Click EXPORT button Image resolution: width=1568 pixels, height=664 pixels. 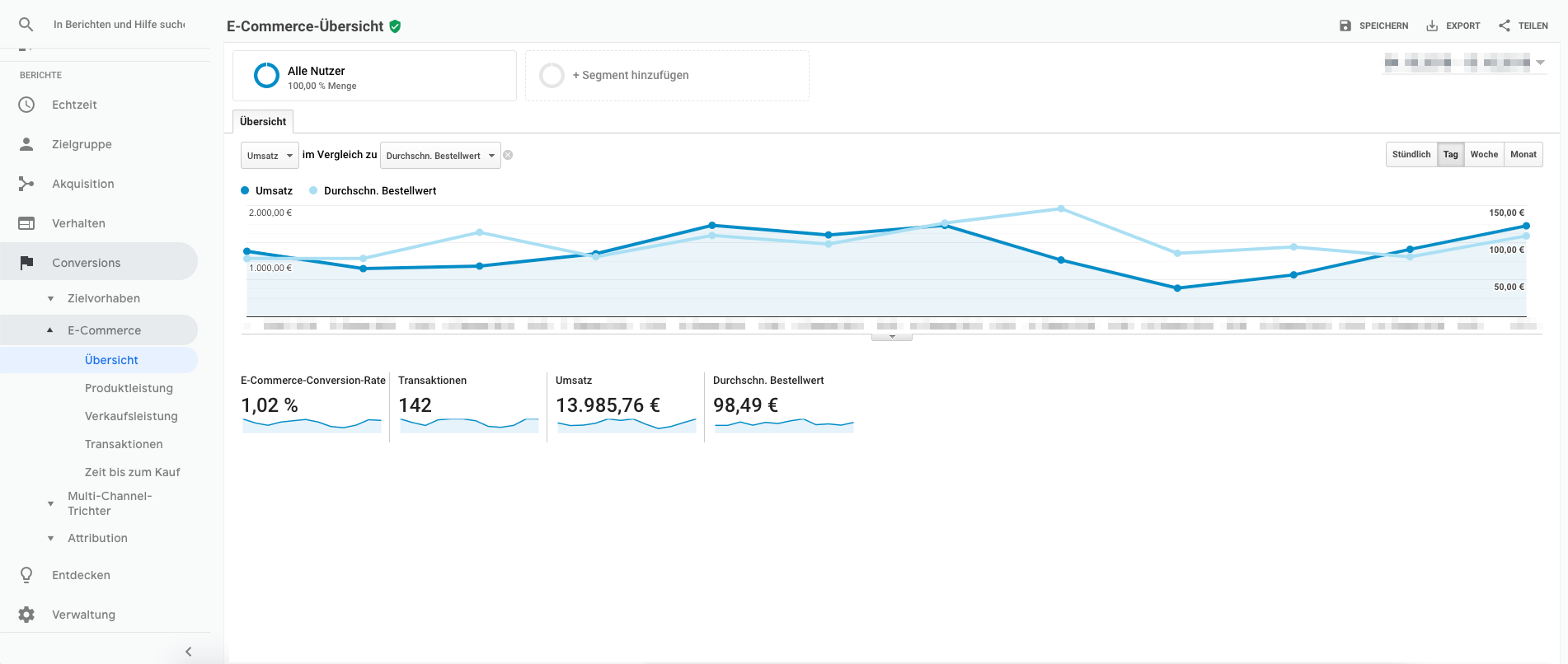pos(1453,26)
